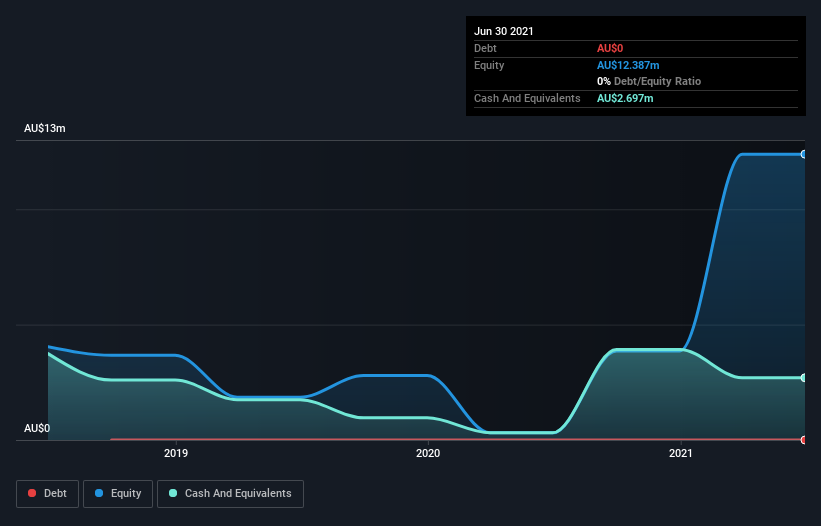821x526 pixels.
Task: Click the Jun 30 2021 tooltip date
Action: point(504,31)
